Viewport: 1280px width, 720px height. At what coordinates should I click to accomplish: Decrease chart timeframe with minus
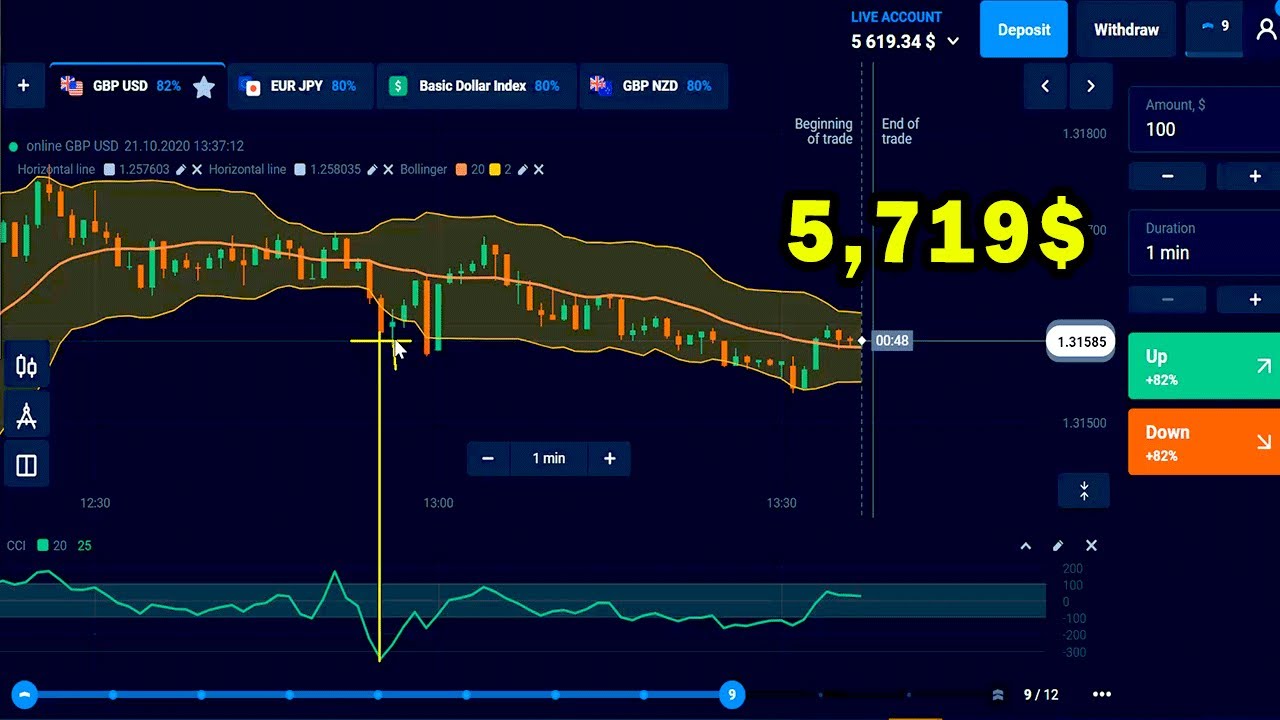pyautogui.click(x=488, y=458)
